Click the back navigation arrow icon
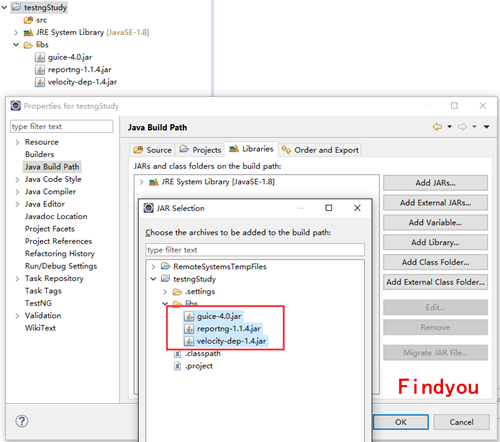 pos(437,127)
